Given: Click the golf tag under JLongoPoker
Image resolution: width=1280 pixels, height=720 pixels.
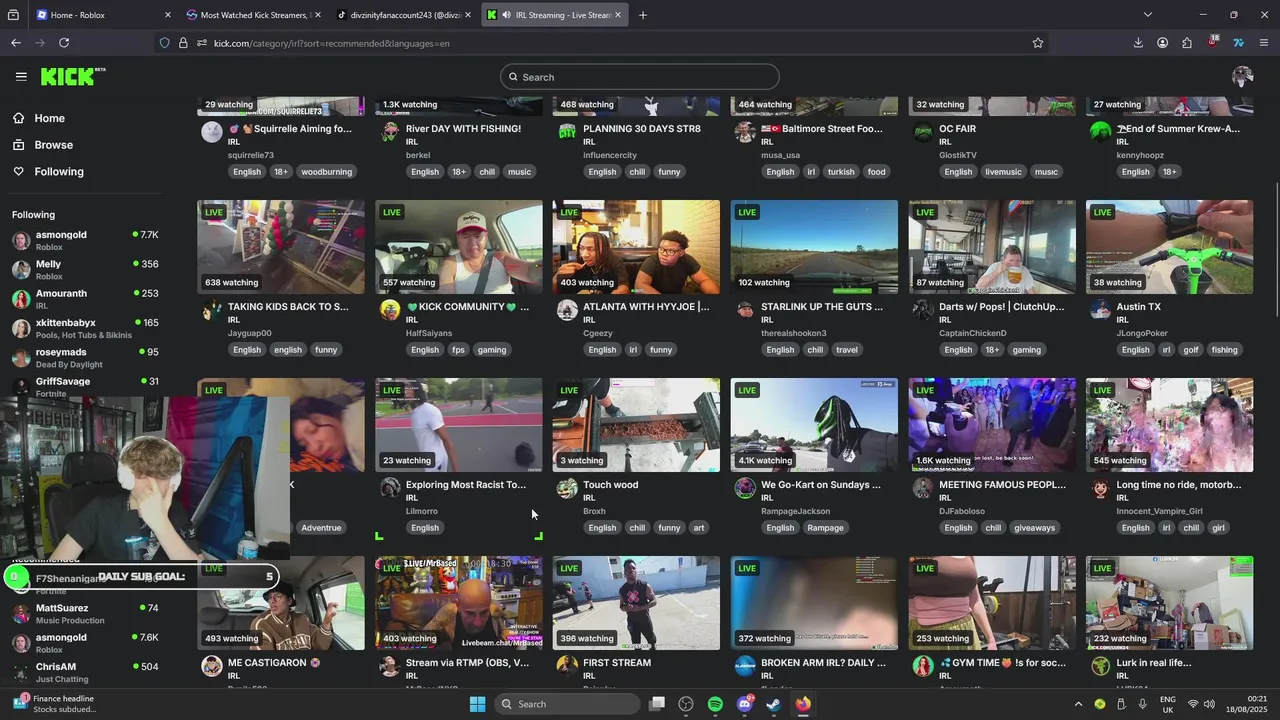Looking at the screenshot, I should click(1190, 350).
